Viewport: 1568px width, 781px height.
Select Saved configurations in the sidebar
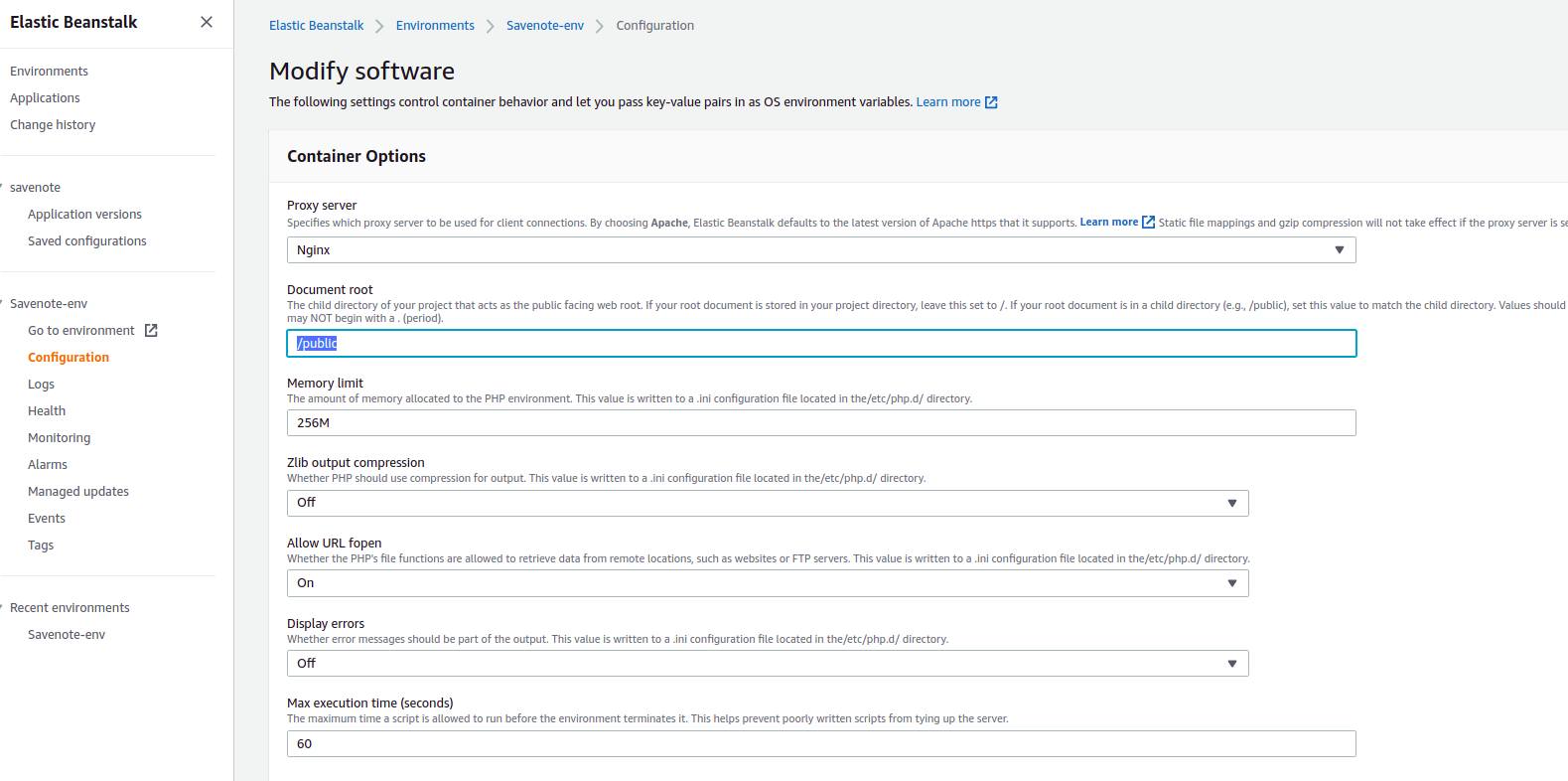(86, 241)
